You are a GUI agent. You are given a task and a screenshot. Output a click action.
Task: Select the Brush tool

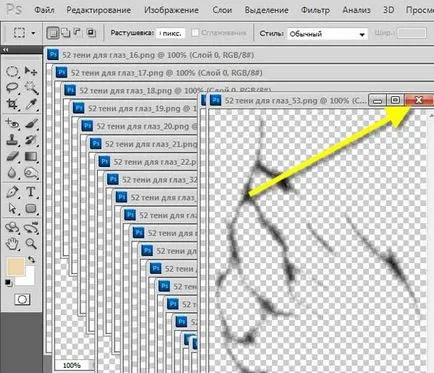pyautogui.click(x=31, y=124)
